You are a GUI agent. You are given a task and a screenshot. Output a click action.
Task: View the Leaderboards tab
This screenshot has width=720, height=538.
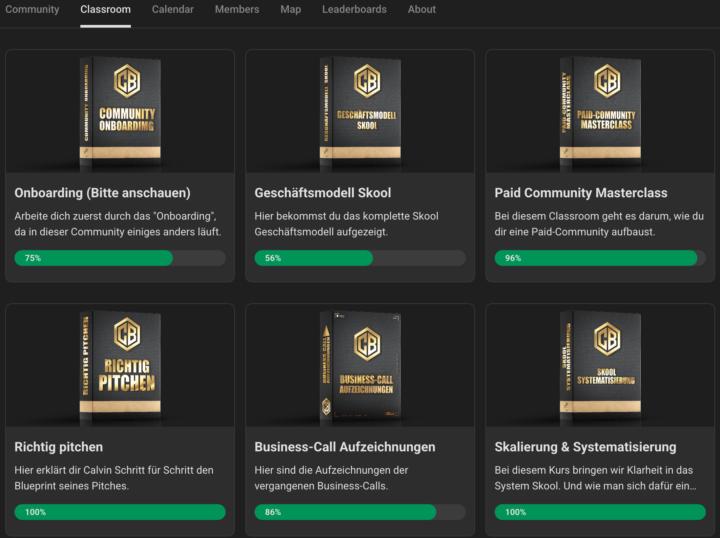[354, 9]
